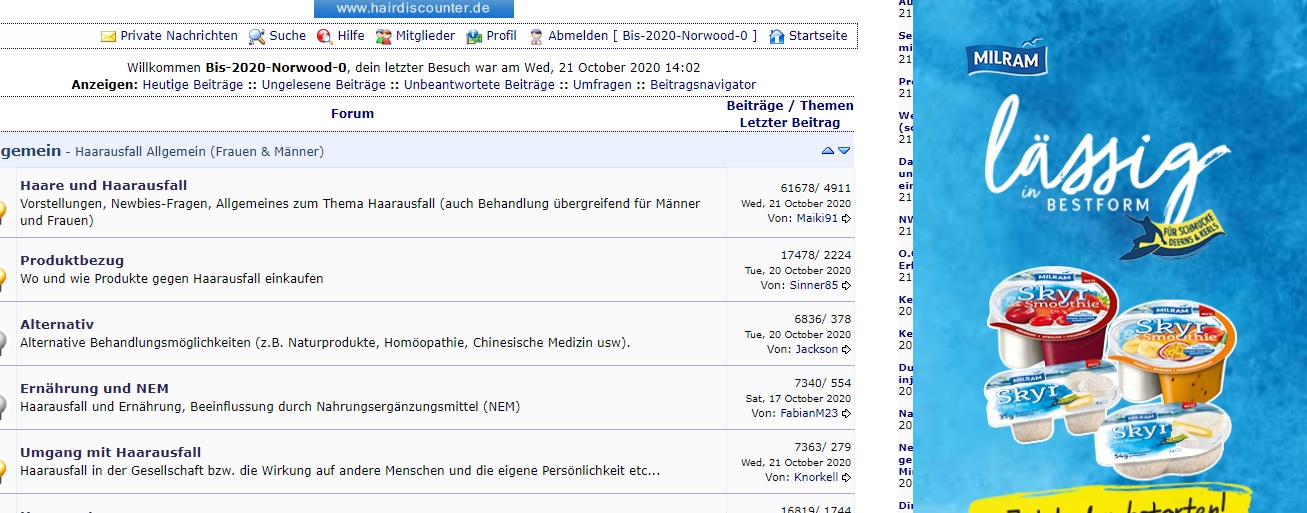The height and width of the screenshot is (513, 1307).
Task: Click the Hilfe lifebuoy icon
Action: click(324, 36)
